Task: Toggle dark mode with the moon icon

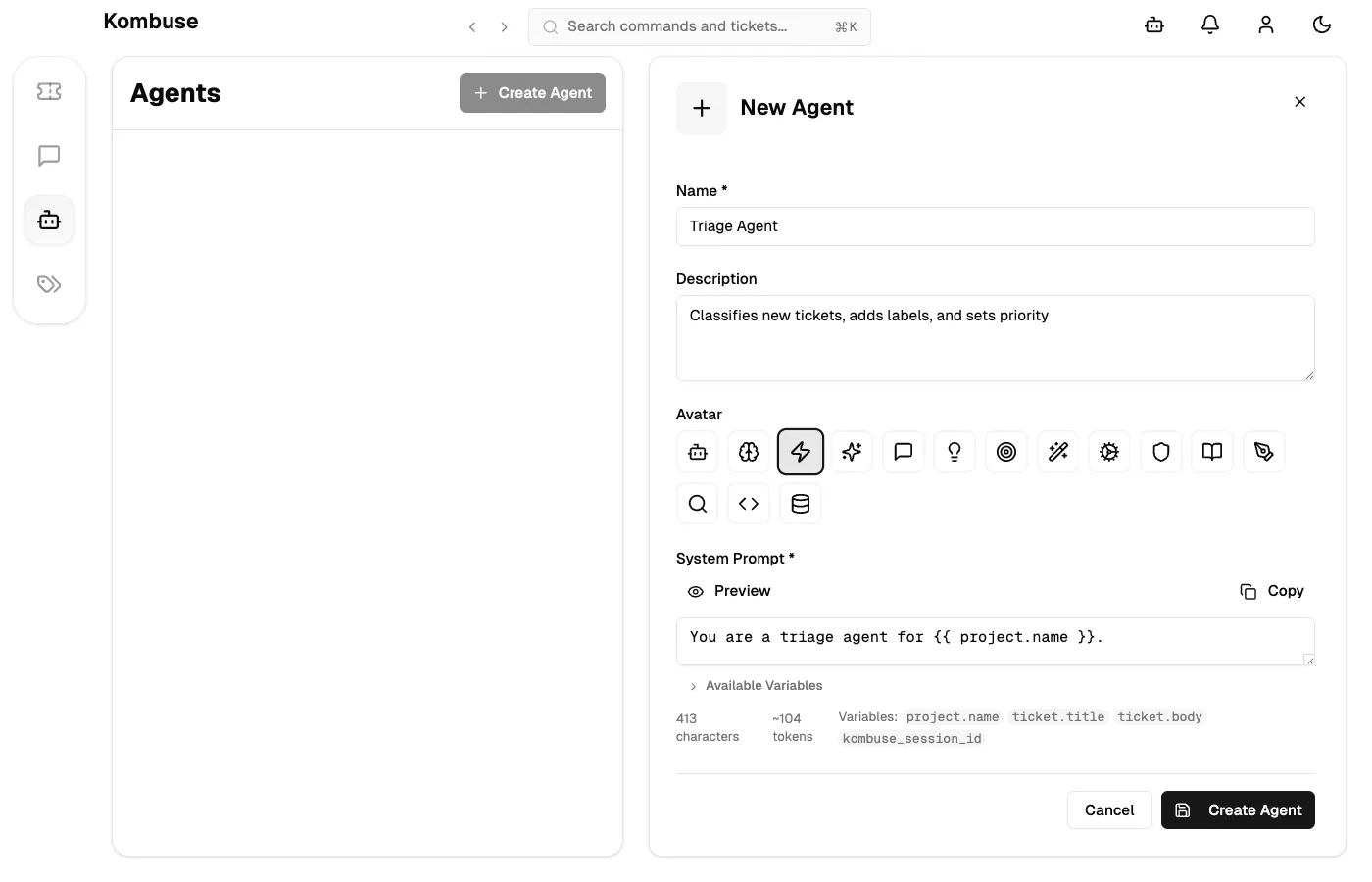Action: click(x=1322, y=24)
